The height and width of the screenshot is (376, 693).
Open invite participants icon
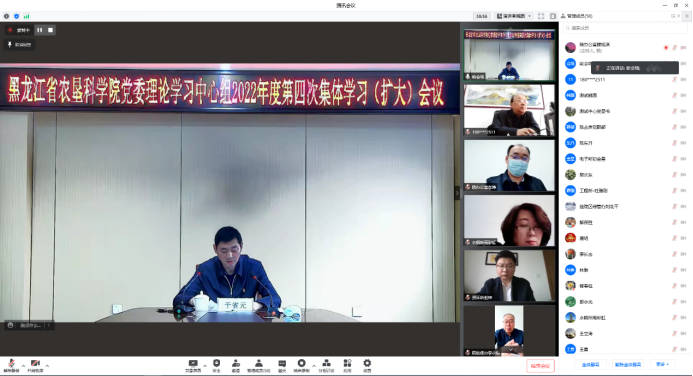click(236, 366)
